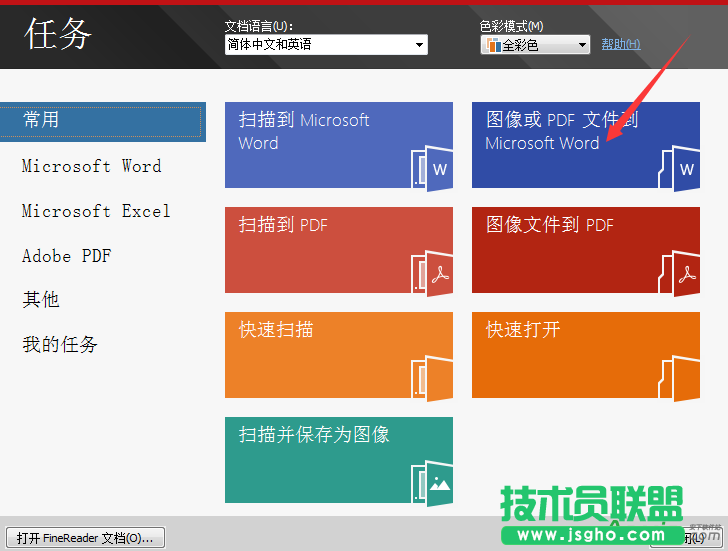Viewport: 728px width, 551px height.
Task: Click the 打开 FineReader 文档(O)... button
Action: pos(85,538)
